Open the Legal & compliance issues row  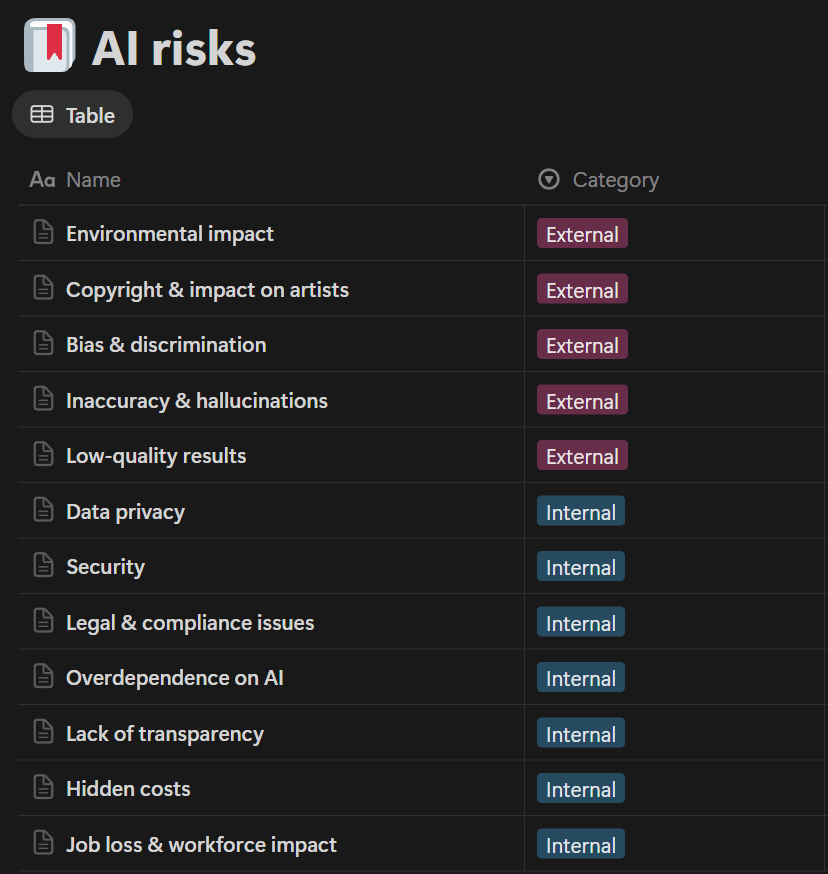[190, 622]
